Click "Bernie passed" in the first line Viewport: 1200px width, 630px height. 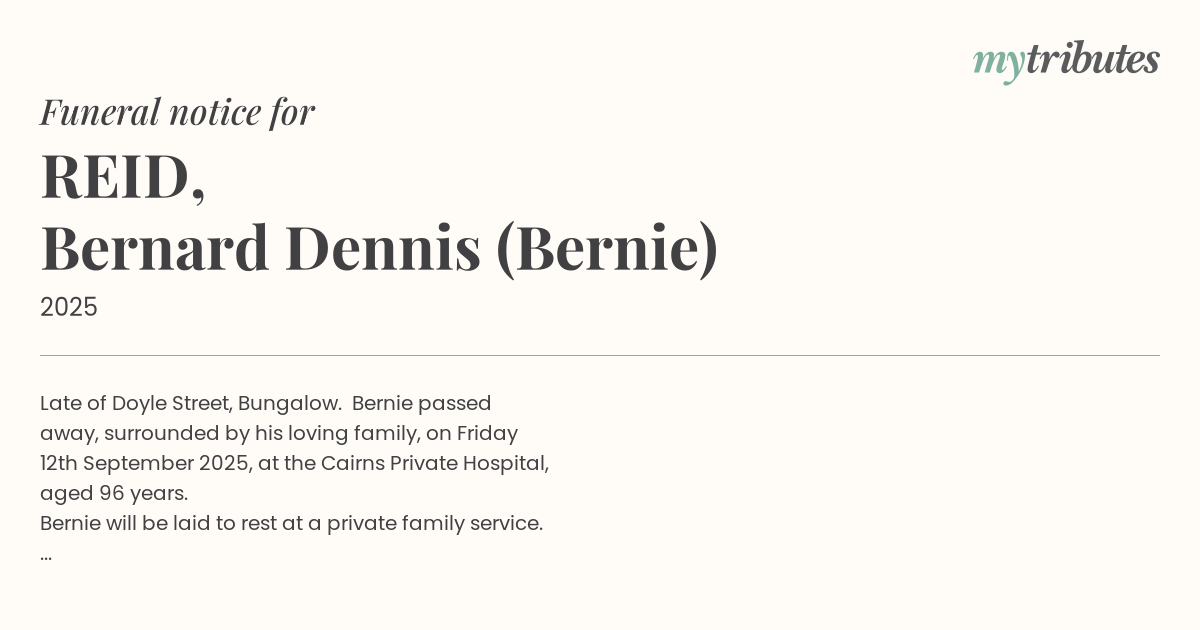click(x=421, y=403)
